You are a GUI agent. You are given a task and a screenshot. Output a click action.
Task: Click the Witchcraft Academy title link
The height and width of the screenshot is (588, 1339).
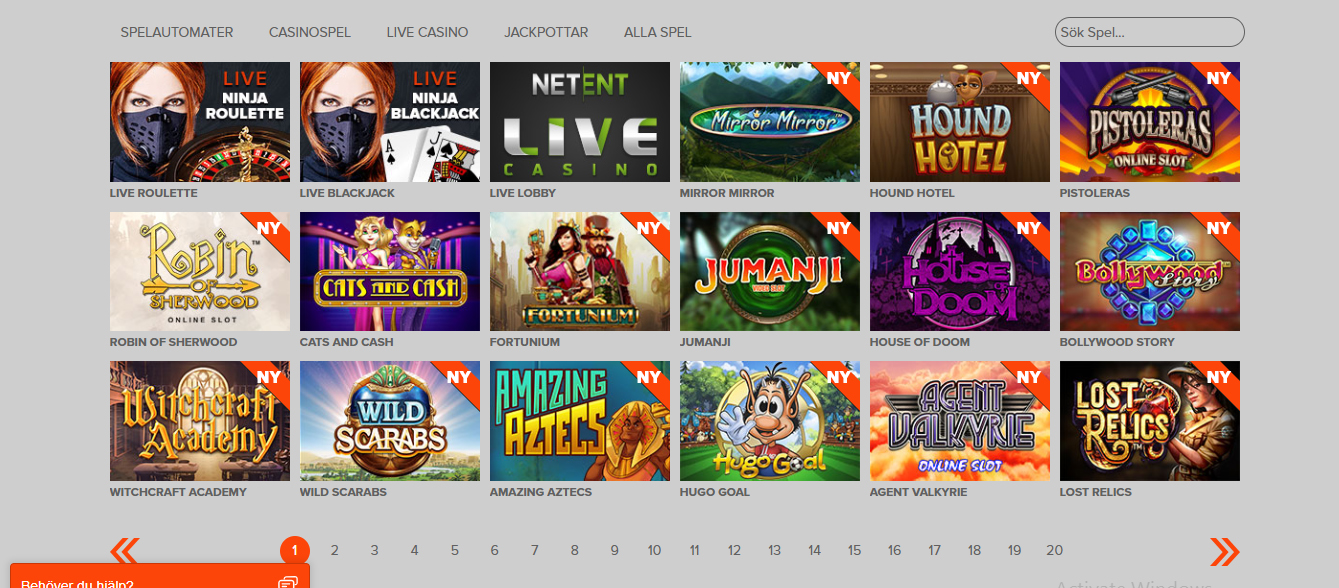tap(178, 492)
